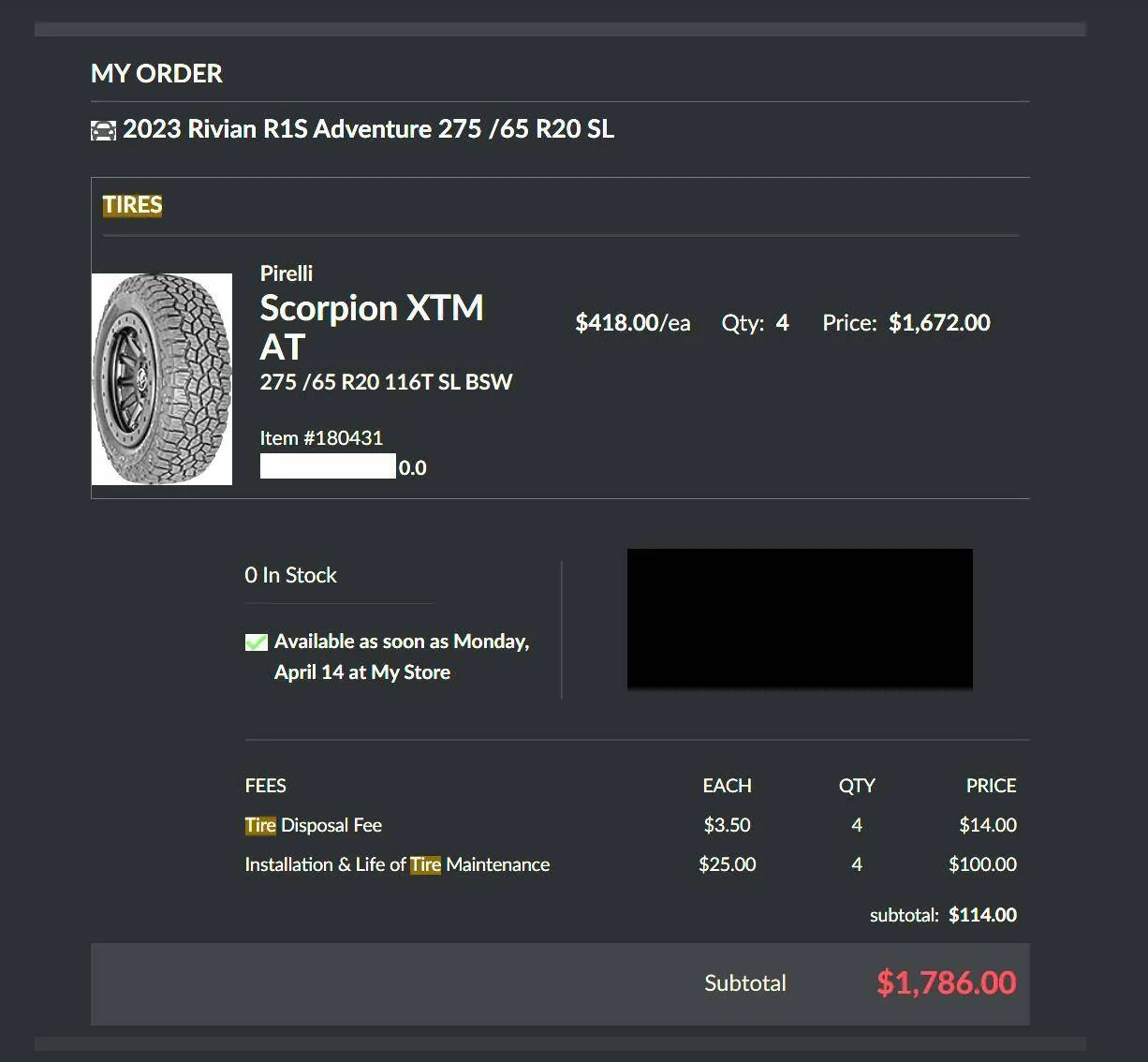Click the Tire Disposal Fee line
Screen dimensions: 1148x1062
[x=313, y=825]
